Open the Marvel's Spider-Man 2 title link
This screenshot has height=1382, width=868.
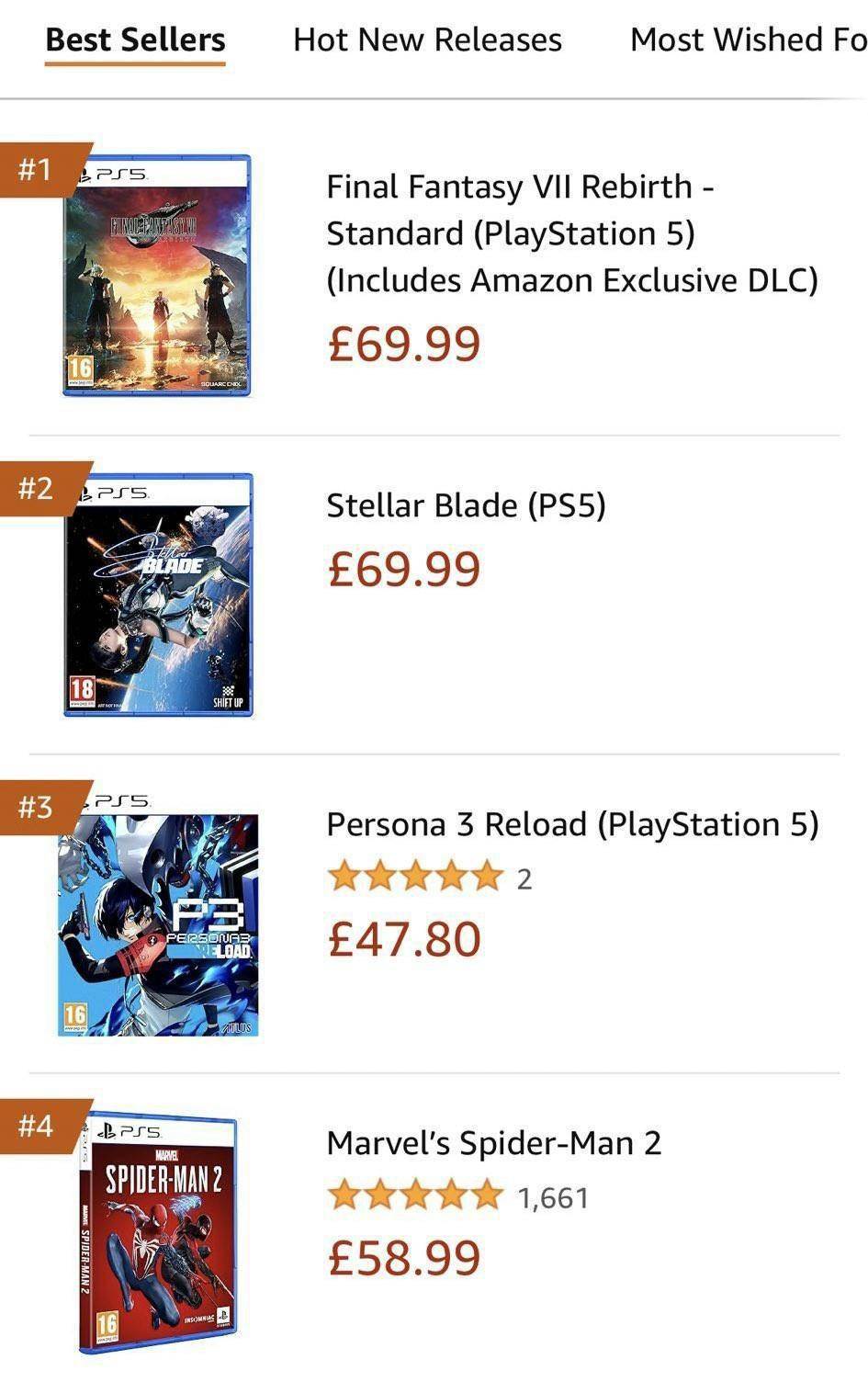493,1143
